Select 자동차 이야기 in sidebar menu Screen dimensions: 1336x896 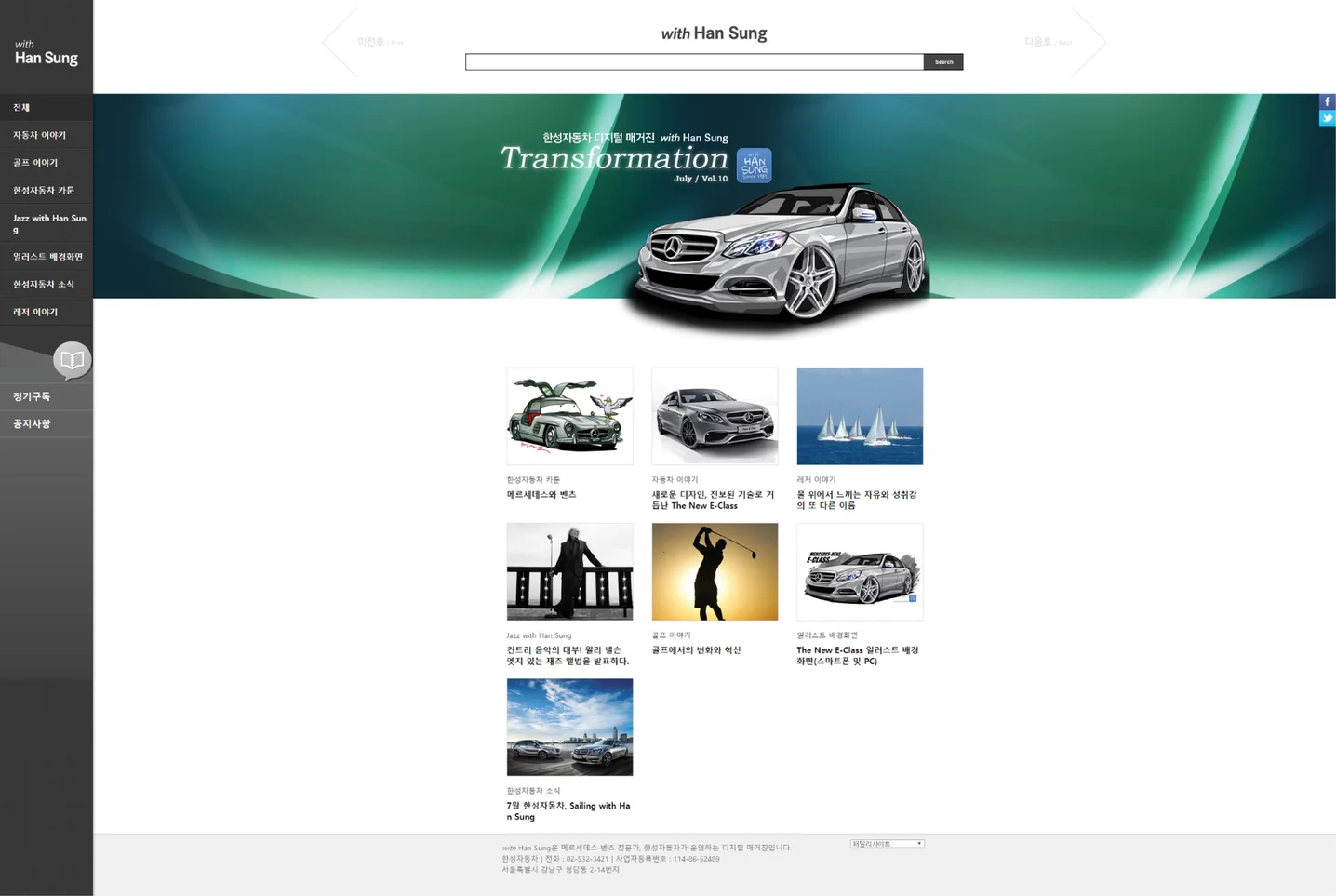click(47, 135)
